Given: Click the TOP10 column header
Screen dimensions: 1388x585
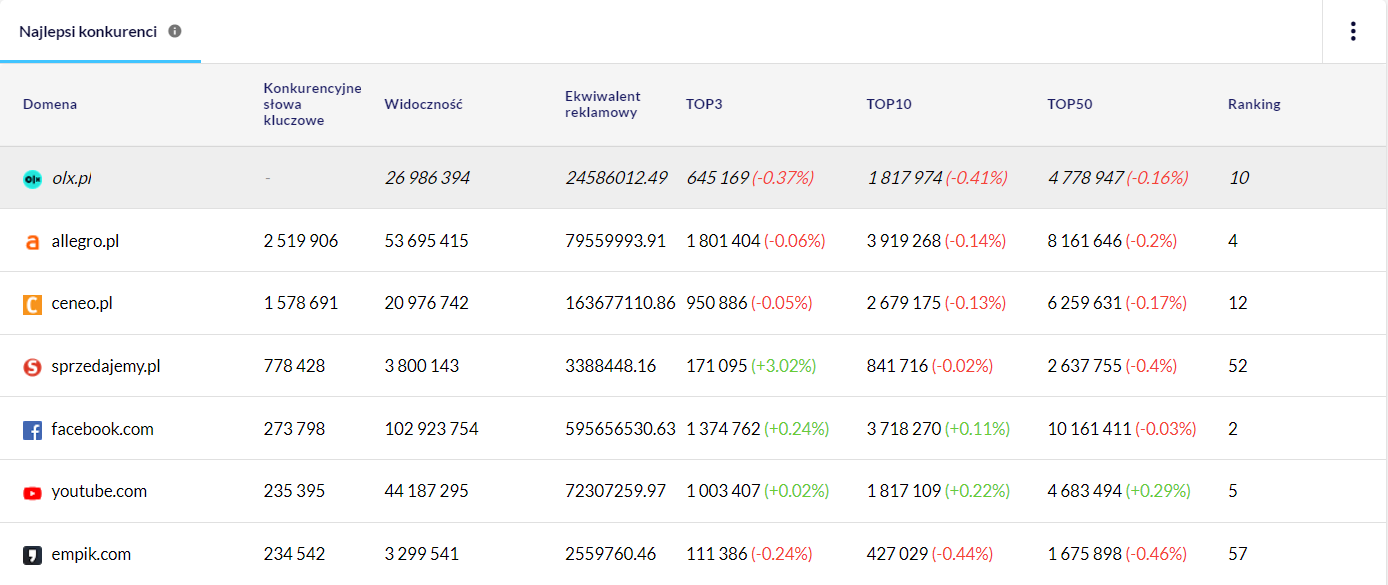Looking at the screenshot, I should pyautogui.click(x=889, y=105).
